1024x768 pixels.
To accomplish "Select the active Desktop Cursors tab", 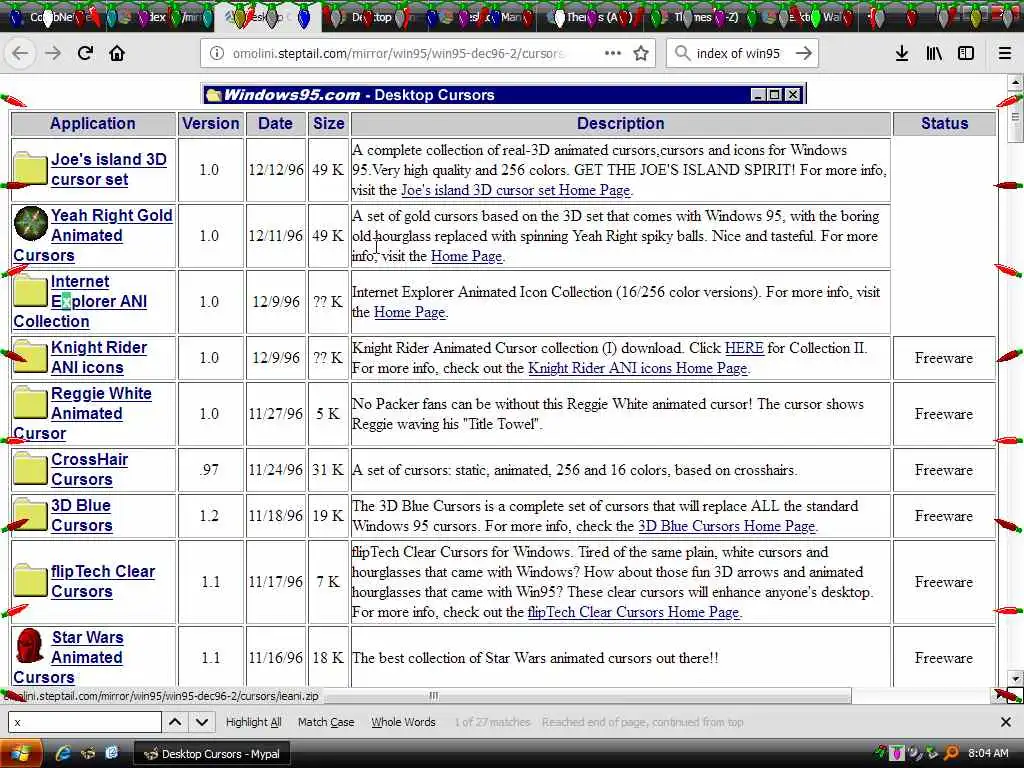I will click(268, 17).
